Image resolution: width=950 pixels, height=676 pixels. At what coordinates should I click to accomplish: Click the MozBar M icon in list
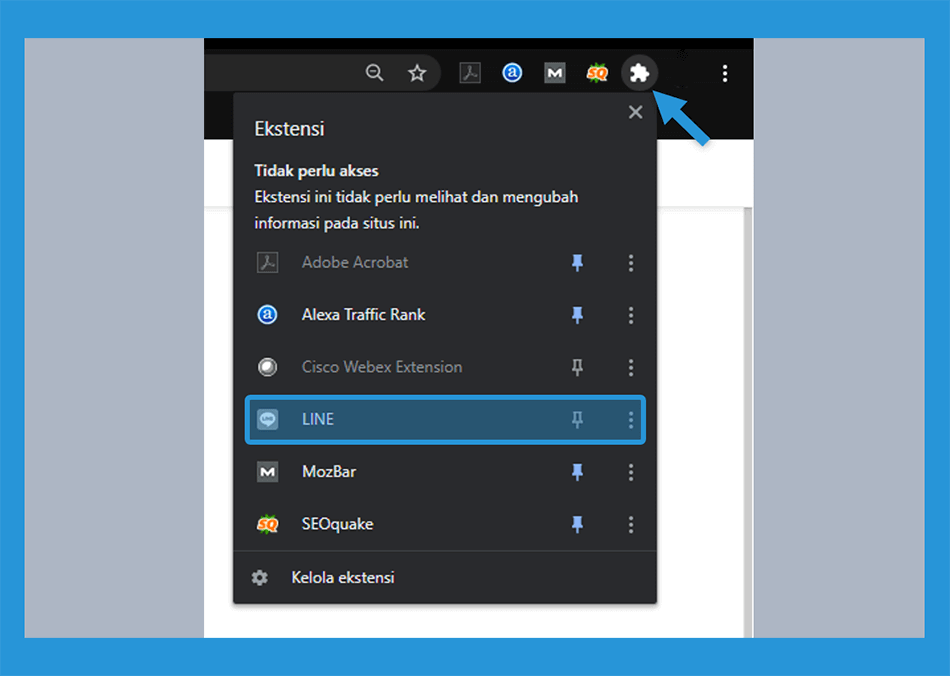pyautogui.click(x=267, y=472)
